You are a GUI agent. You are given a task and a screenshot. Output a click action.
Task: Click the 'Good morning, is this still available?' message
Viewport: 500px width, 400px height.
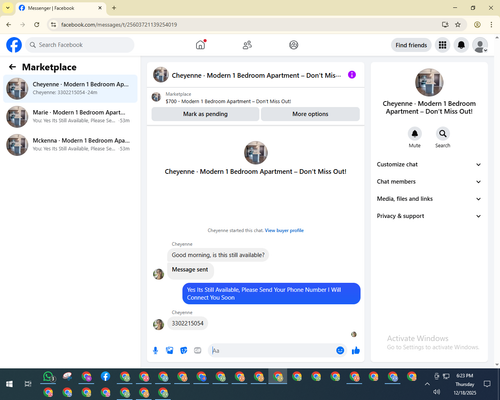point(218,255)
